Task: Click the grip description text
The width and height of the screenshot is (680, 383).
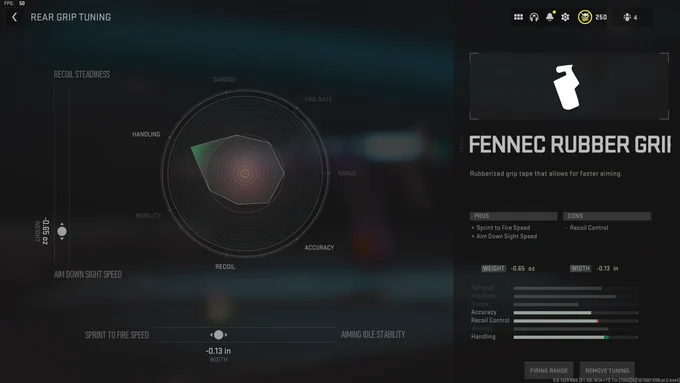Action: coord(546,173)
